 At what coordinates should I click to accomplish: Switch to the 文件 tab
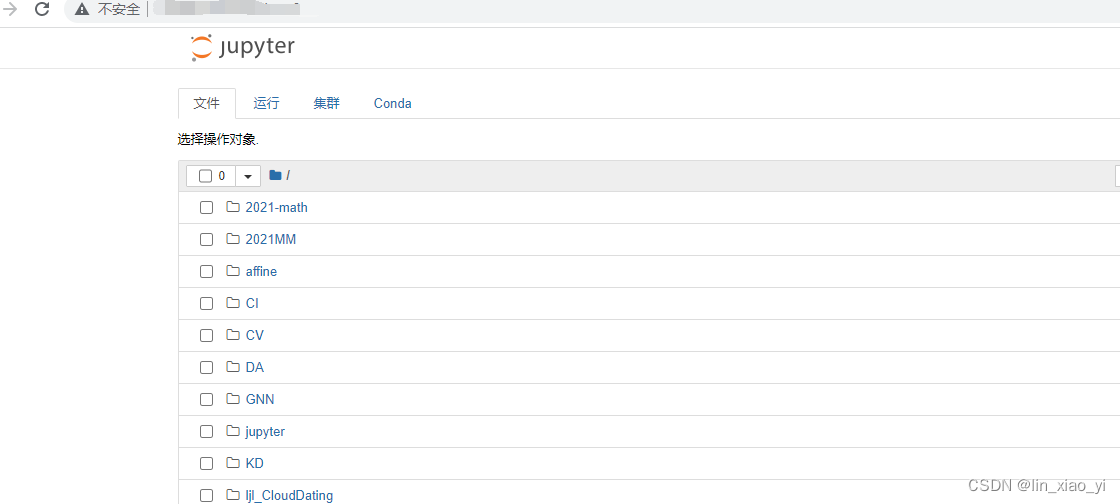(206, 104)
